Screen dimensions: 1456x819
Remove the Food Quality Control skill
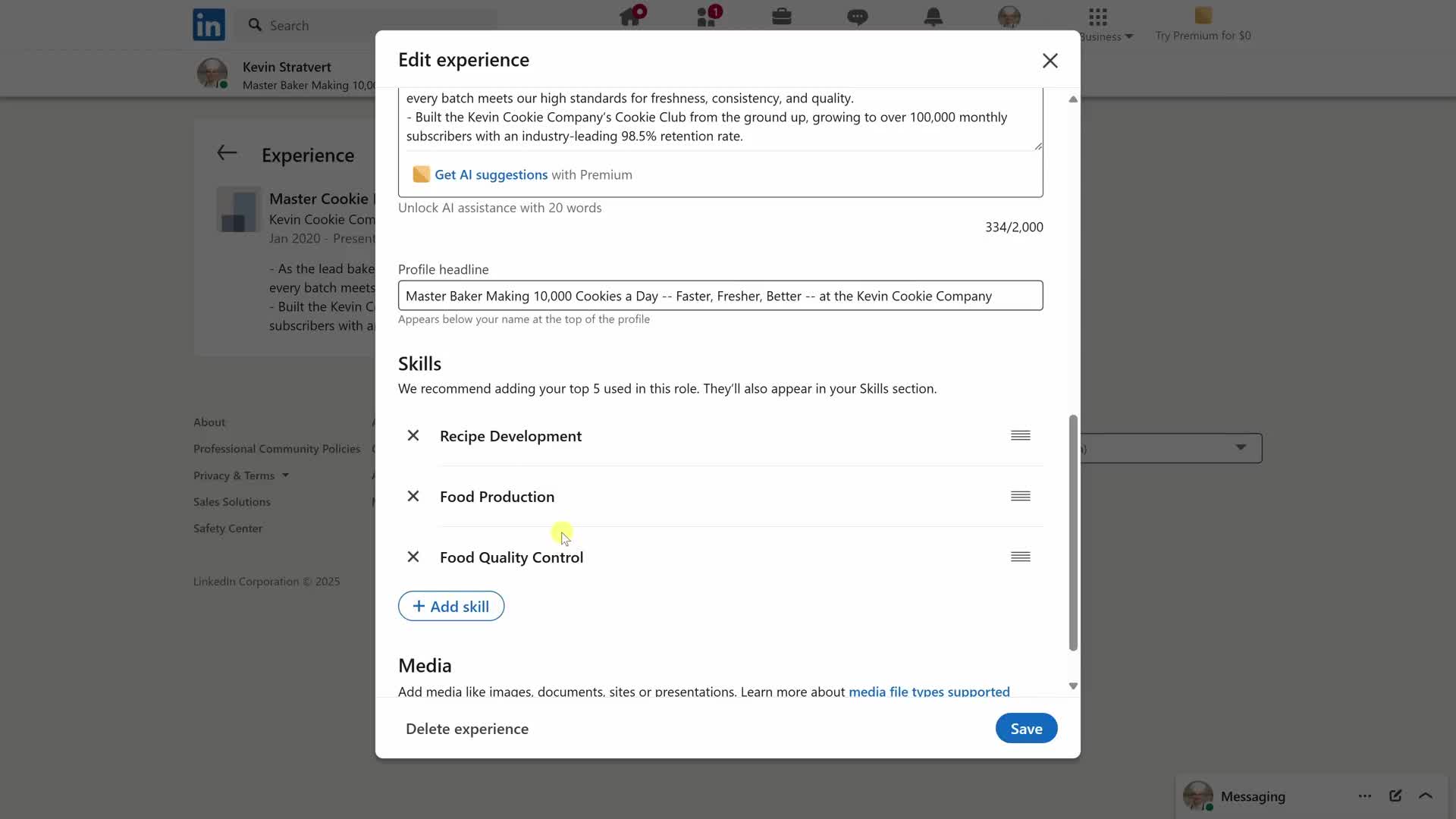pyautogui.click(x=413, y=557)
